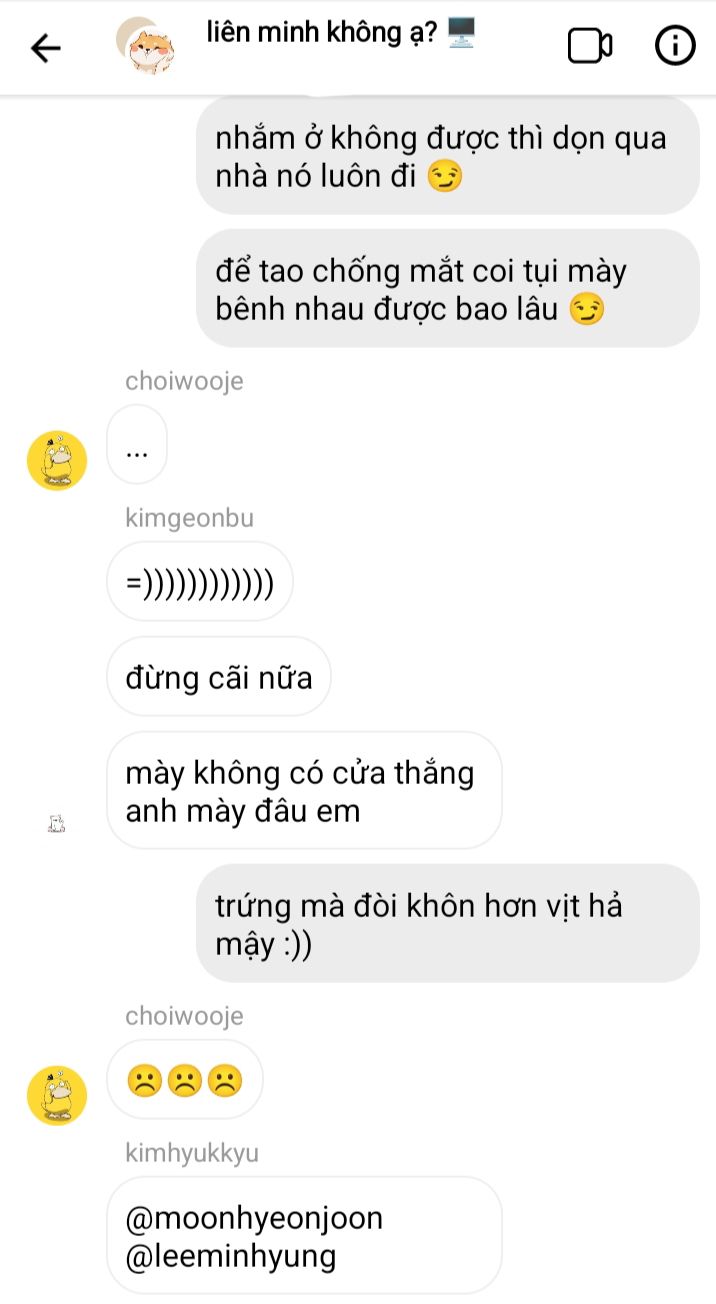
Task: Select the "đừng cãi nữa" message
Action: click(x=219, y=677)
